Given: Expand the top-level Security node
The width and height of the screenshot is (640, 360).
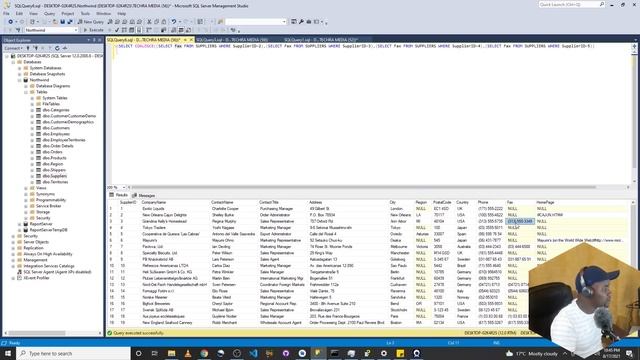Looking at the screenshot, I should pos(13,236).
